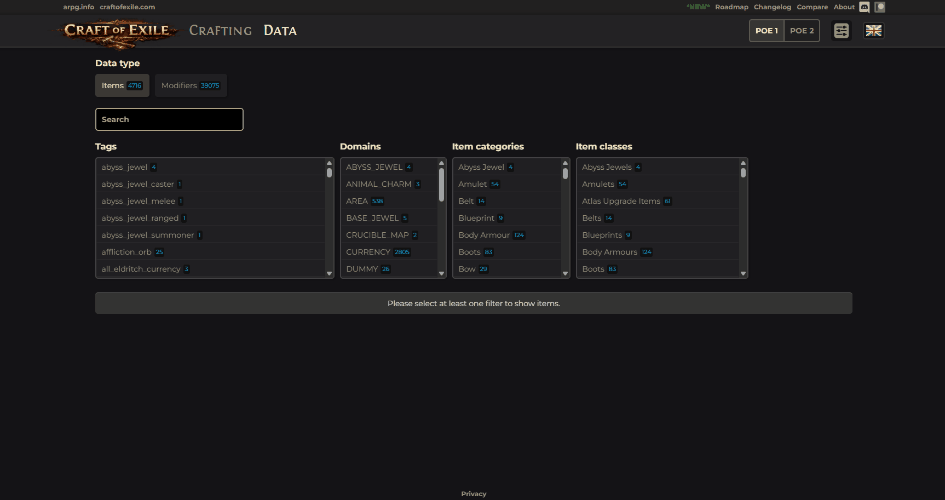The height and width of the screenshot is (500, 945).
Task: Select the Atlas Upgrade Items class
Action: click(658, 201)
